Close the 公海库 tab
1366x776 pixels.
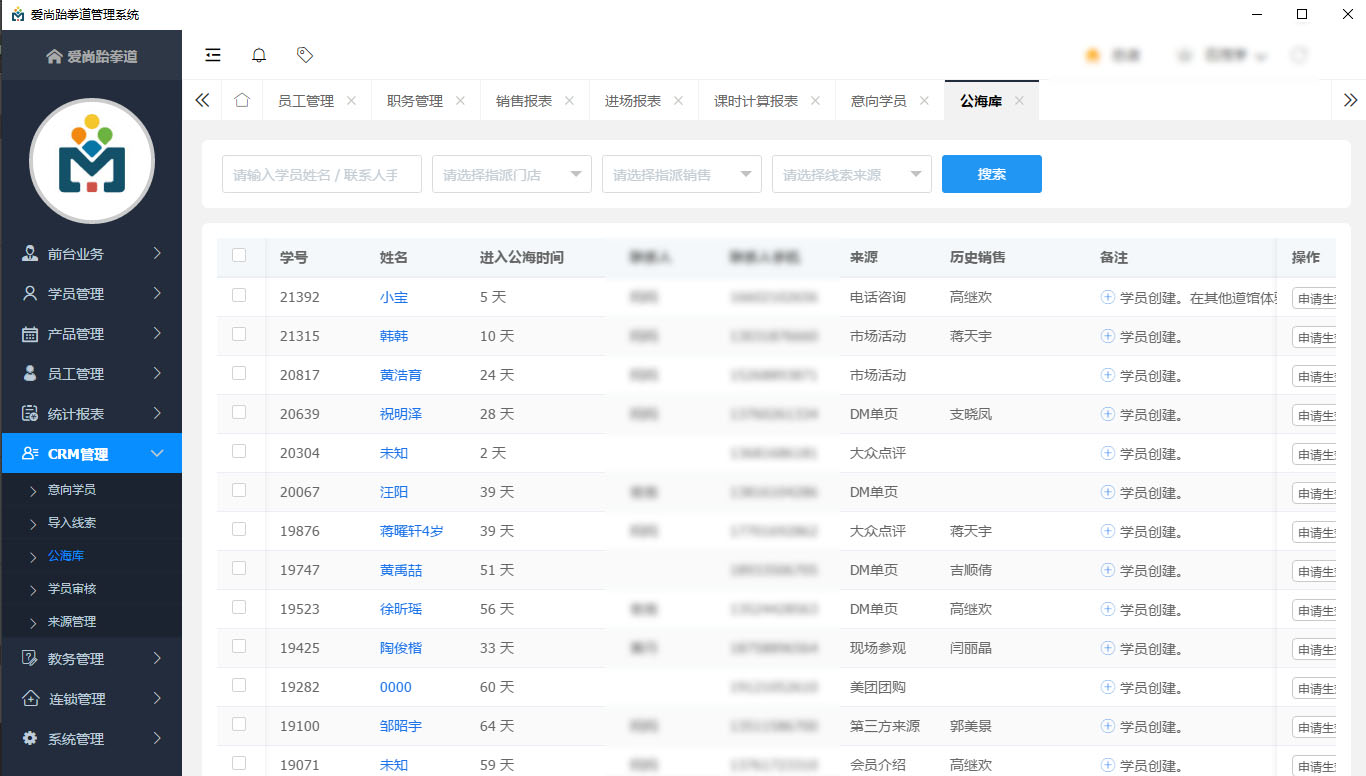(1019, 101)
